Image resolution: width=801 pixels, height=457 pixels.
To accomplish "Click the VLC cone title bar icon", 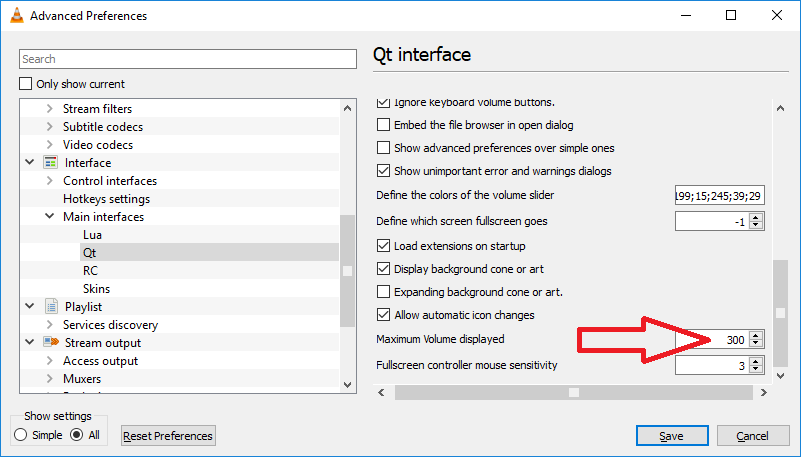I will [14, 16].
